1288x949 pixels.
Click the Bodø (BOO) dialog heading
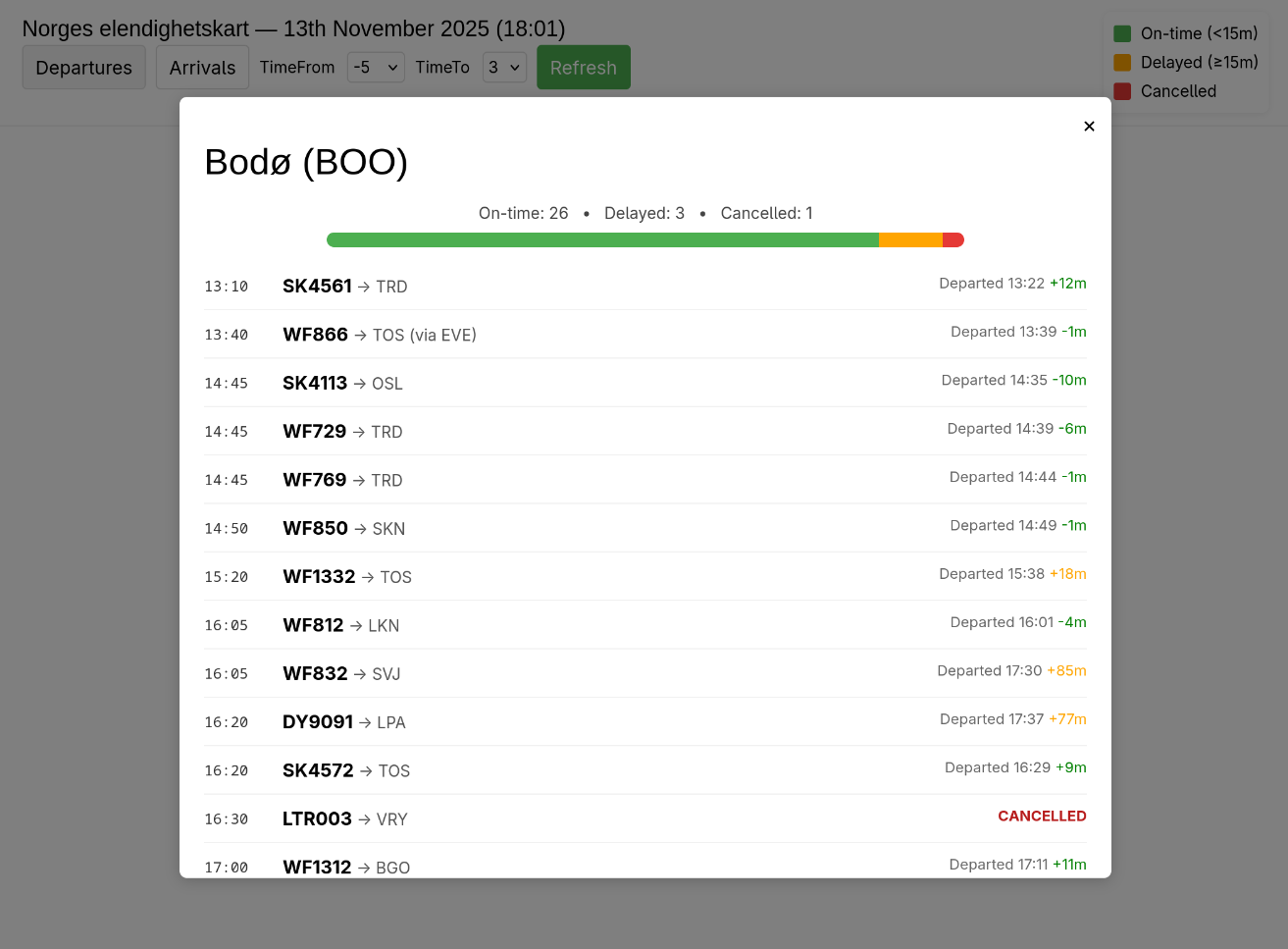[306, 162]
